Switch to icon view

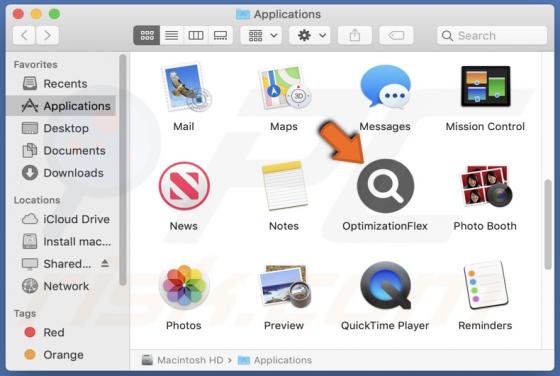pos(147,35)
